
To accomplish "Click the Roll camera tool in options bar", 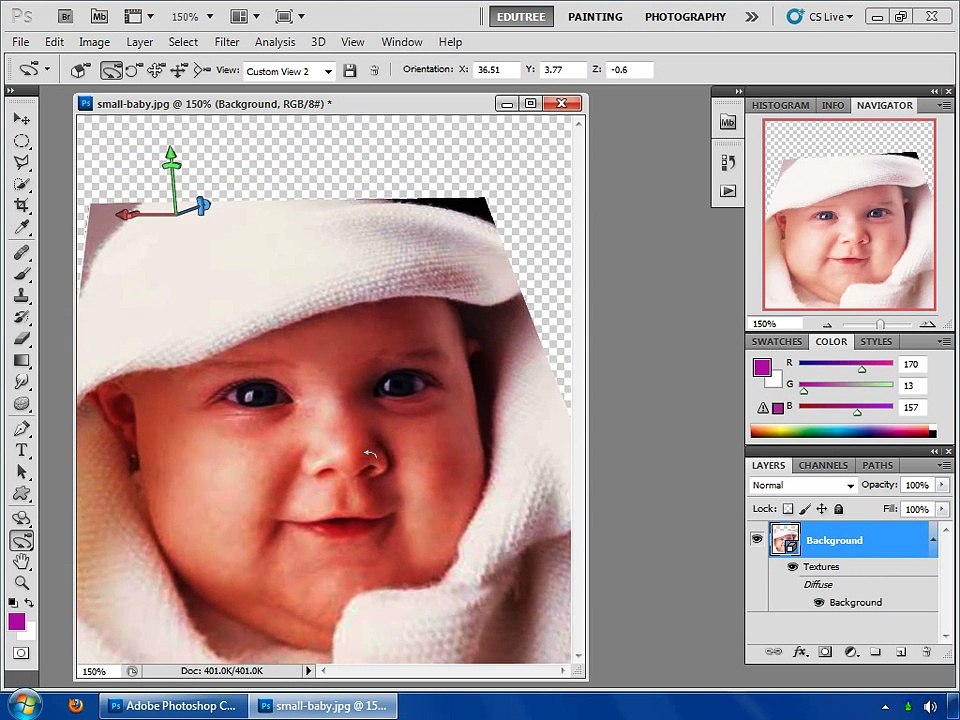I will [x=133, y=71].
